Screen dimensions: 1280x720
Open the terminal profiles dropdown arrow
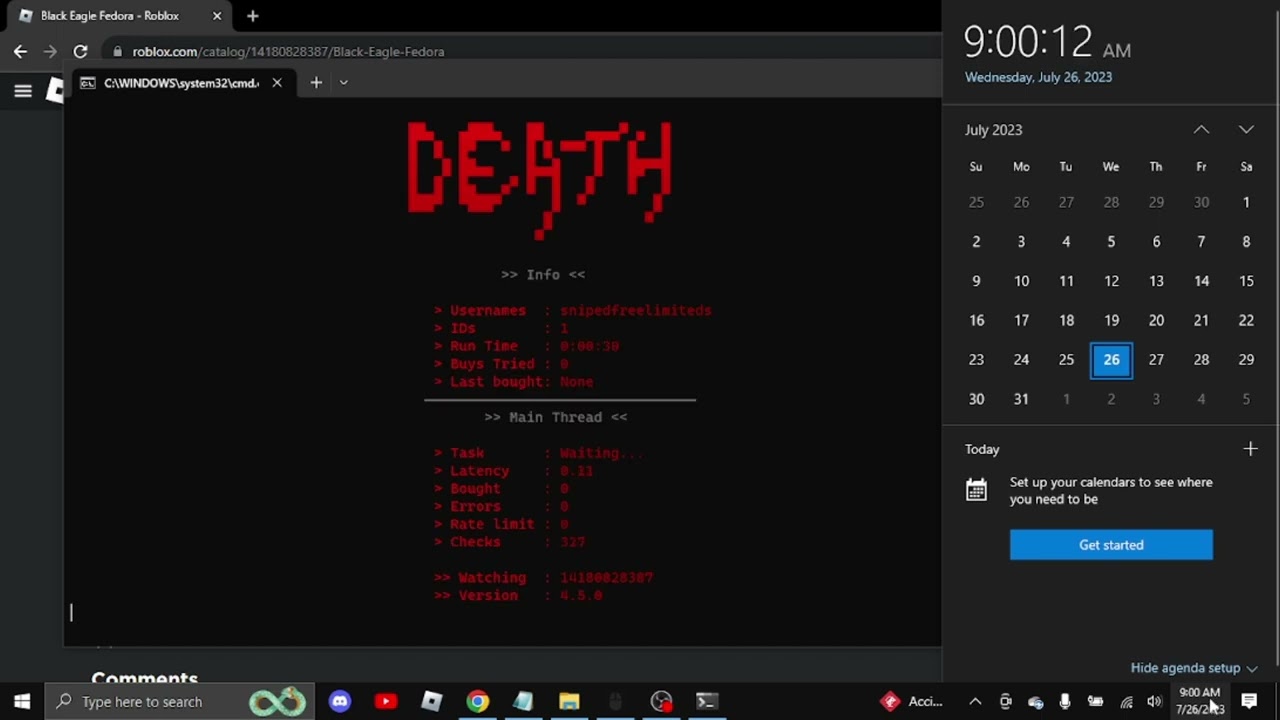[343, 83]
